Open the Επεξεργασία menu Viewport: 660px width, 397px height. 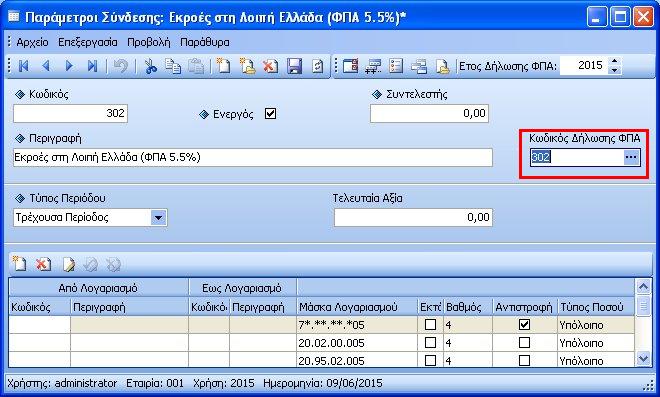(88, 42)
